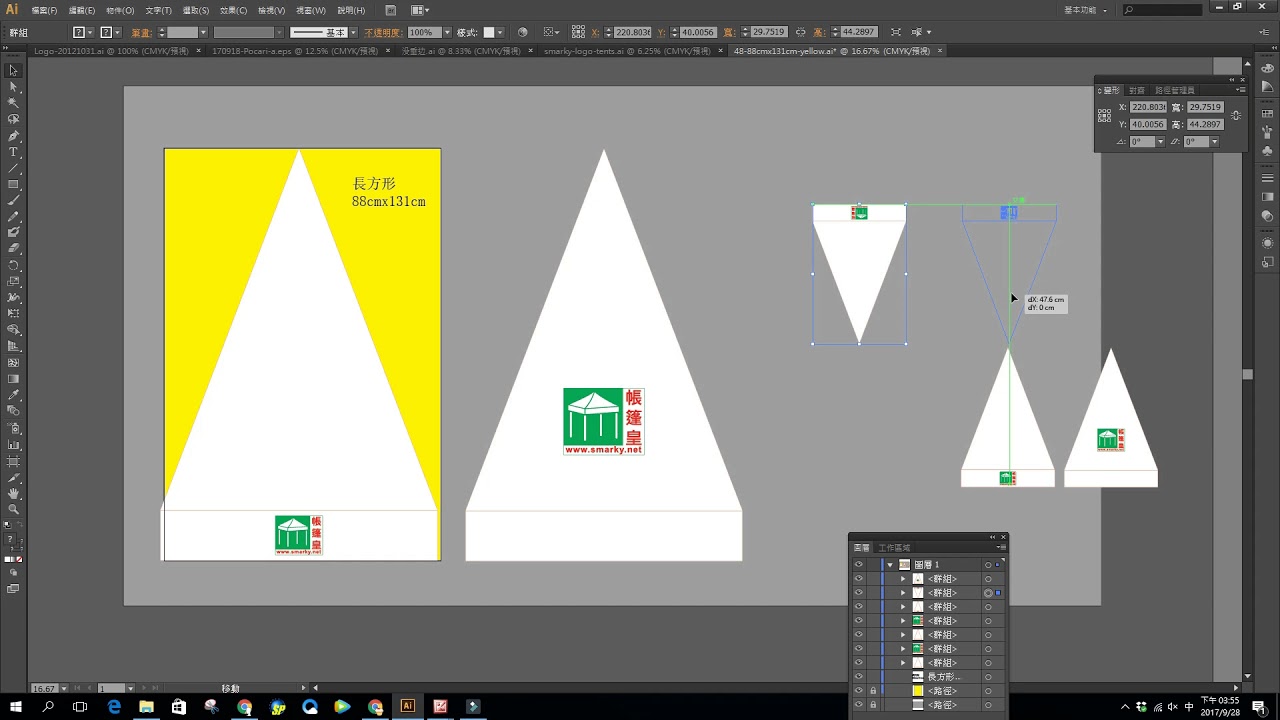Switch to 工作區域 panel tab

pyautogui.click(x=894, y=548)
